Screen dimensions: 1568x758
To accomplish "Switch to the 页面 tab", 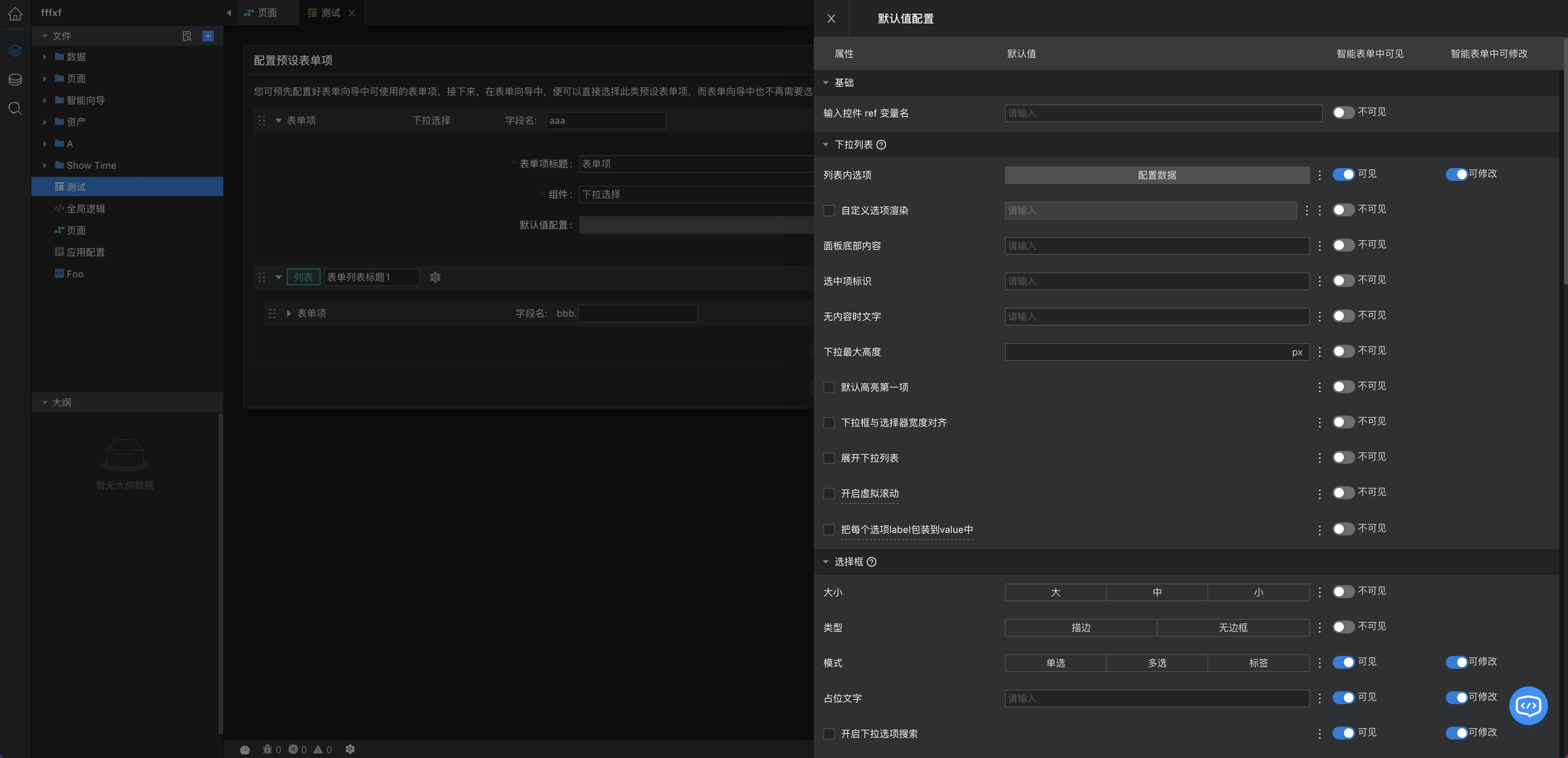I will 266,13.
